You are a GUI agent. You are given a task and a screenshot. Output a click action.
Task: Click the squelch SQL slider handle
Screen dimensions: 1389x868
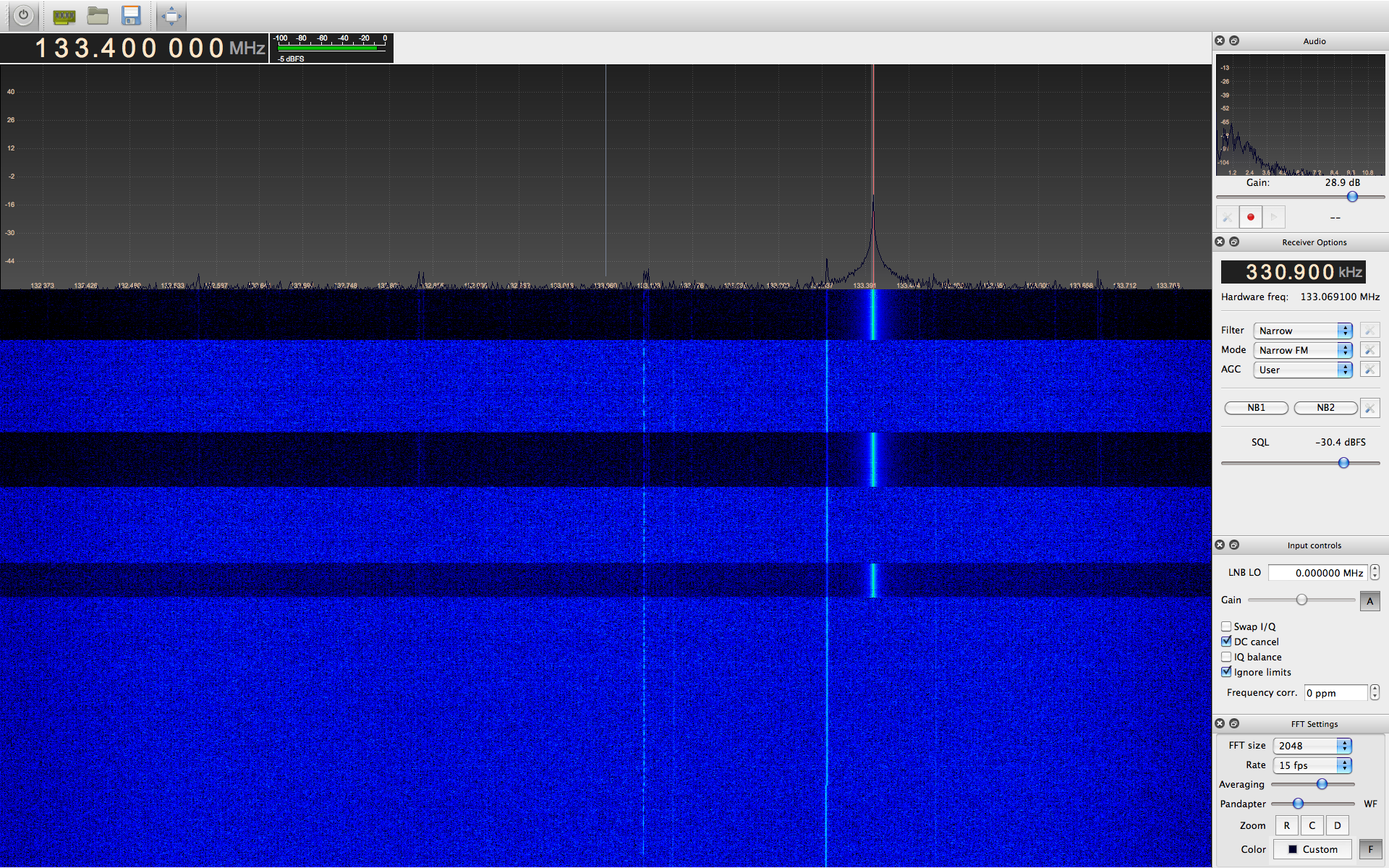click(1343, 463)
